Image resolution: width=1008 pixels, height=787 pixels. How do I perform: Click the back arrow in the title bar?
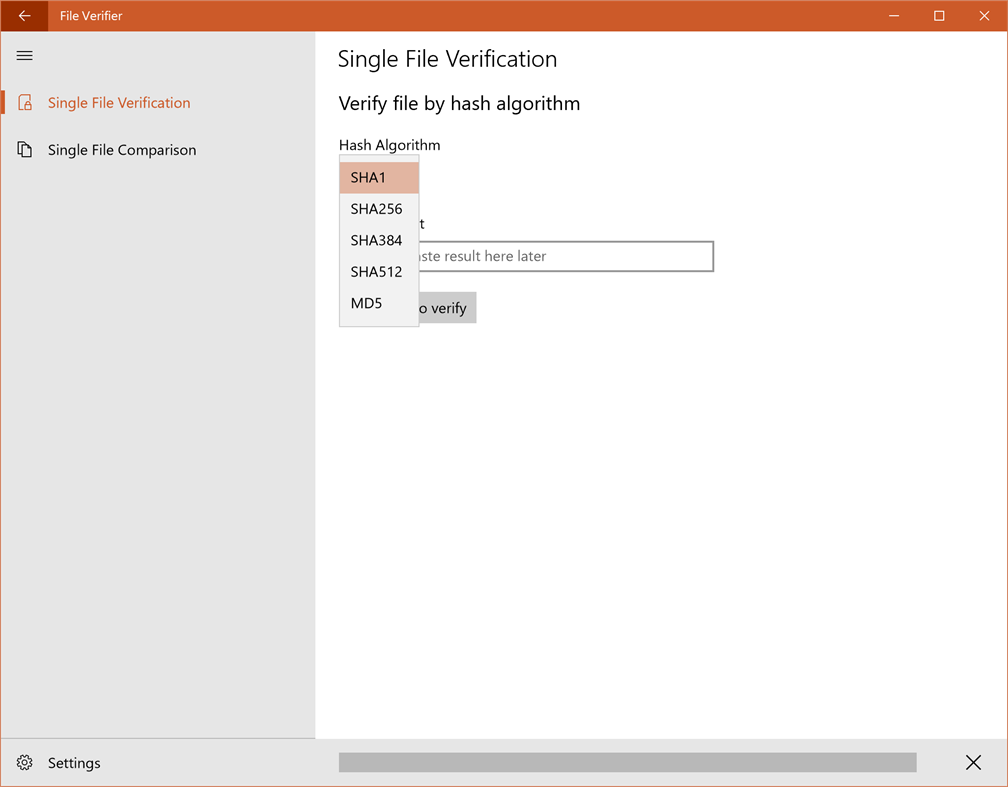[24, 15]
